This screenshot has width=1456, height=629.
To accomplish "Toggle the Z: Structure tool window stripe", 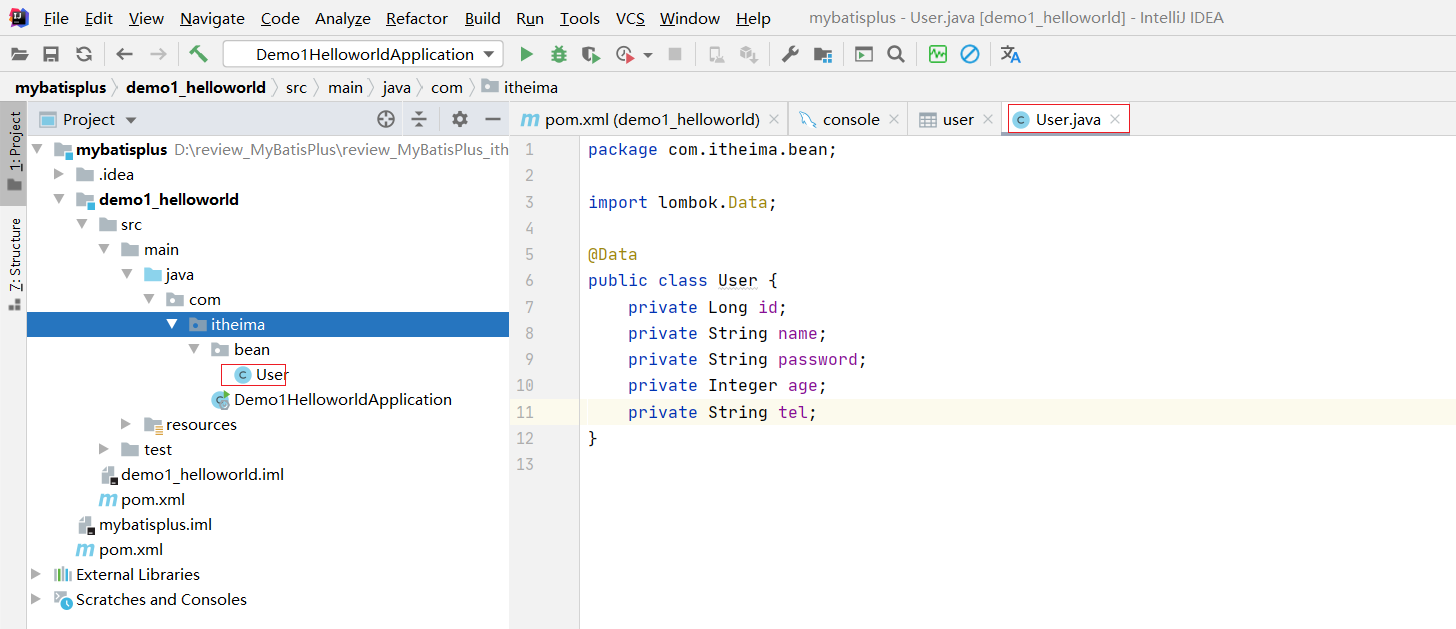I will 14,262.
